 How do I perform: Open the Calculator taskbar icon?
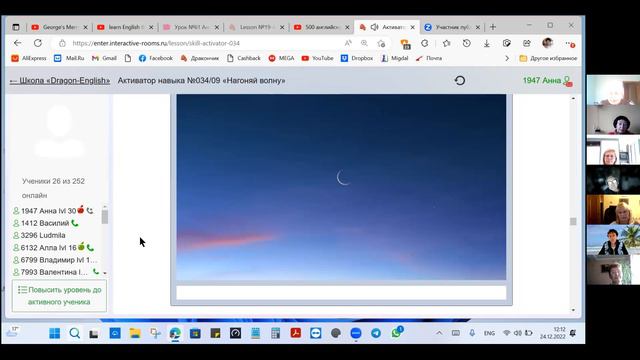click(x=276, y=333)
